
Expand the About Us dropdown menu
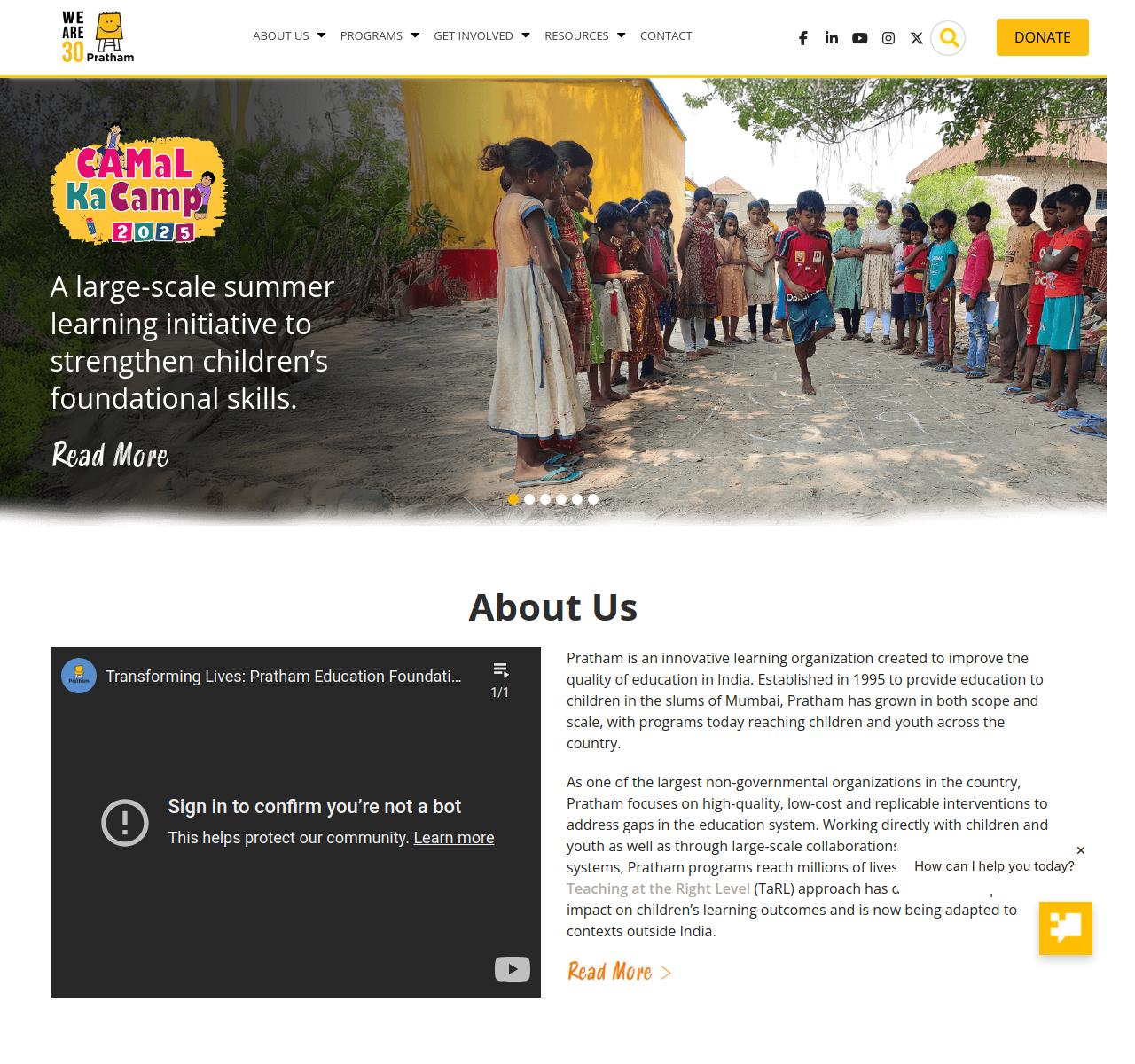pyautogui.click(x=289, y=35)
